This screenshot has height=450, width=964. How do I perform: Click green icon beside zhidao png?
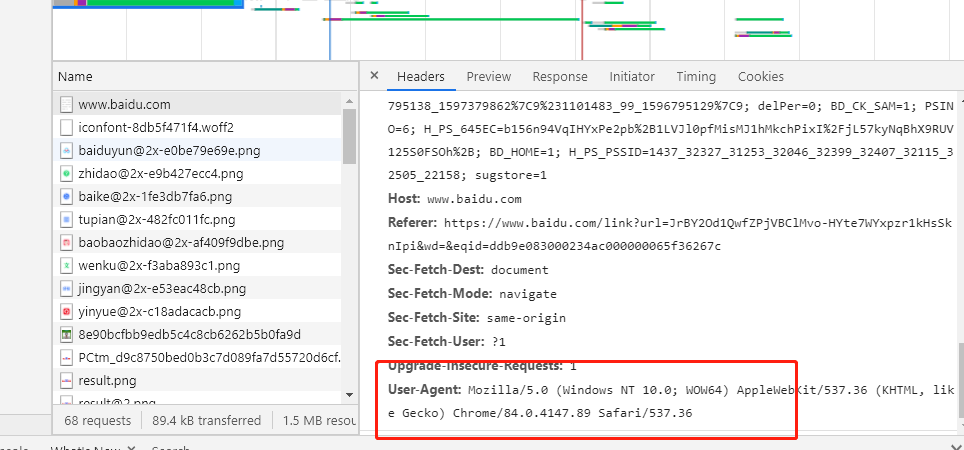pyautogui.click(x=66, y=174)
